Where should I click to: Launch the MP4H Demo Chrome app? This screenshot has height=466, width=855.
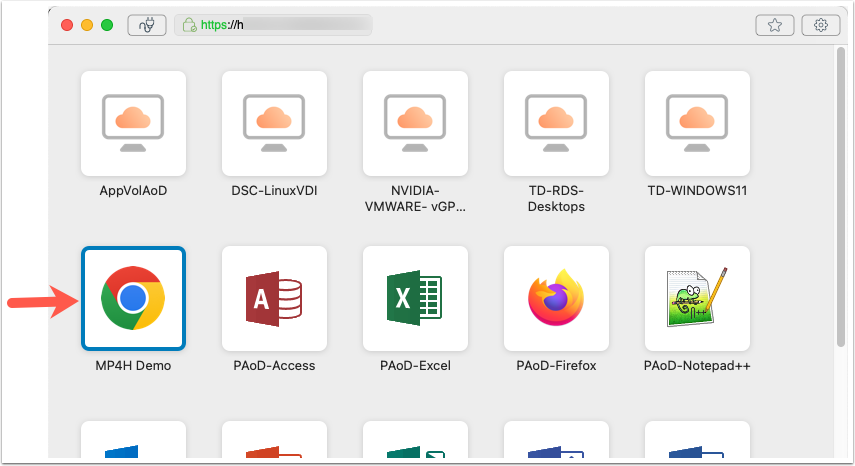[x=133, y=298]
